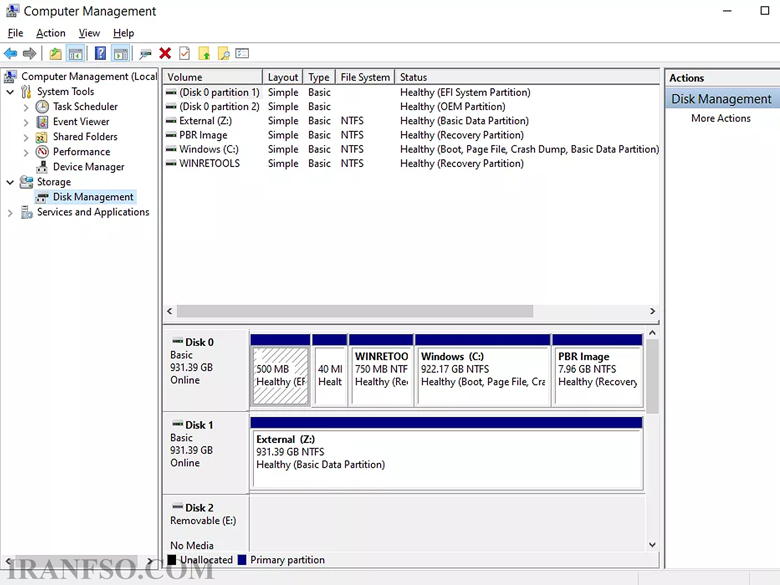The height and width of the screenshot is (585, 780).
Task: Open the Action menu
Action: [x=51, y=33]
